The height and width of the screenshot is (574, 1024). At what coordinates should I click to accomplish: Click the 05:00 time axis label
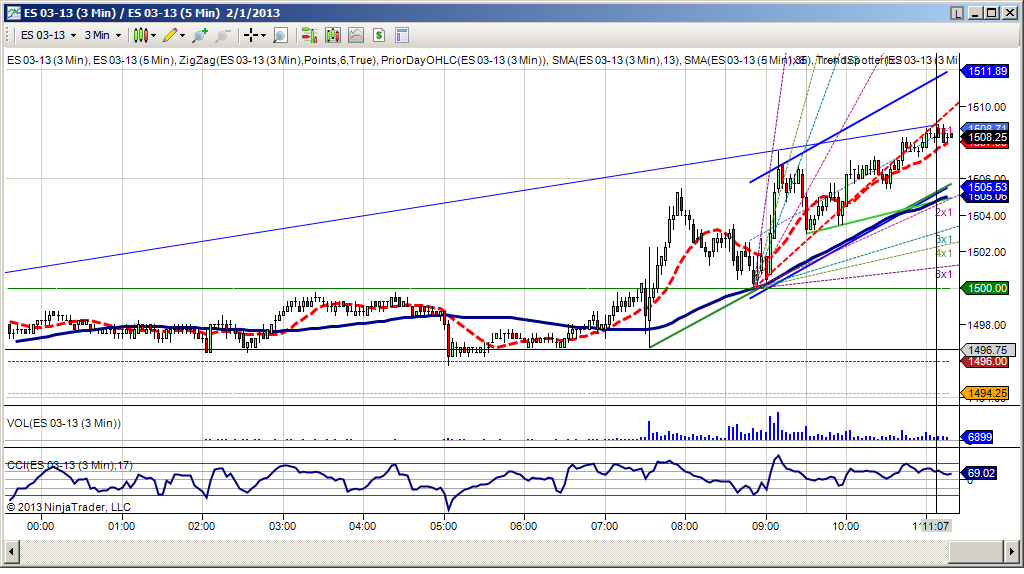click(443, 526)
